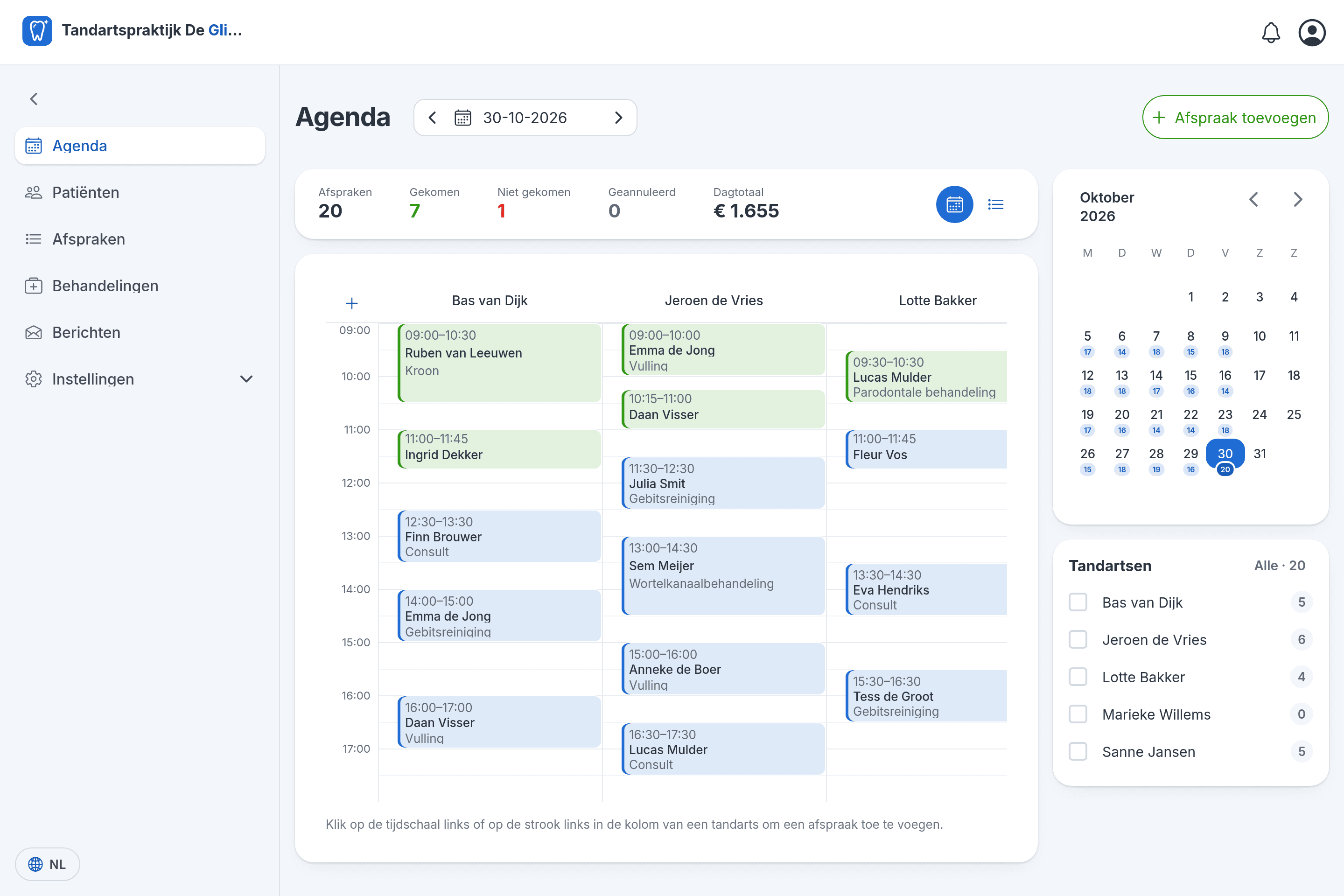
Task: Open the NL language selector
Action: point(48,864)
